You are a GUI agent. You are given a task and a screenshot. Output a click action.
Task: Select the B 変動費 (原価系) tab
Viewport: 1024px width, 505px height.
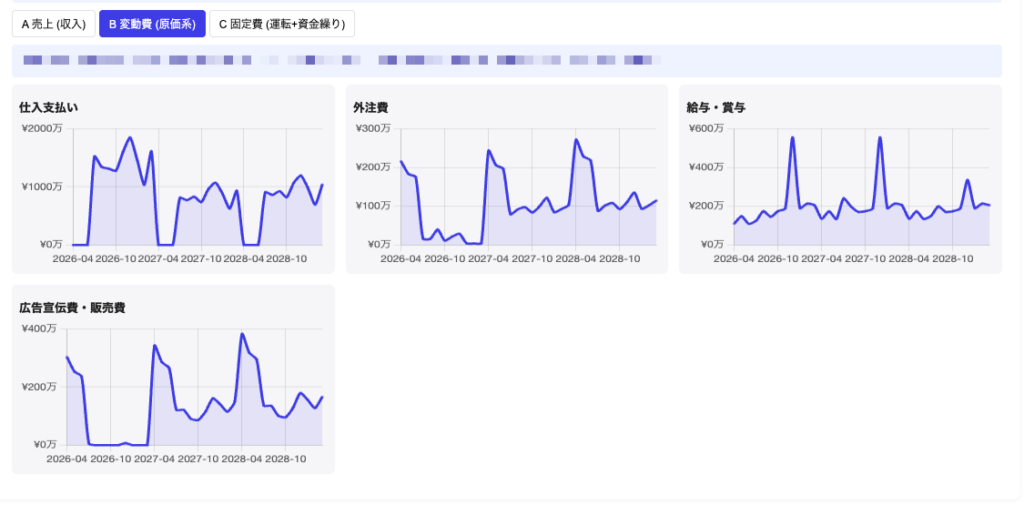pos(152,24)
